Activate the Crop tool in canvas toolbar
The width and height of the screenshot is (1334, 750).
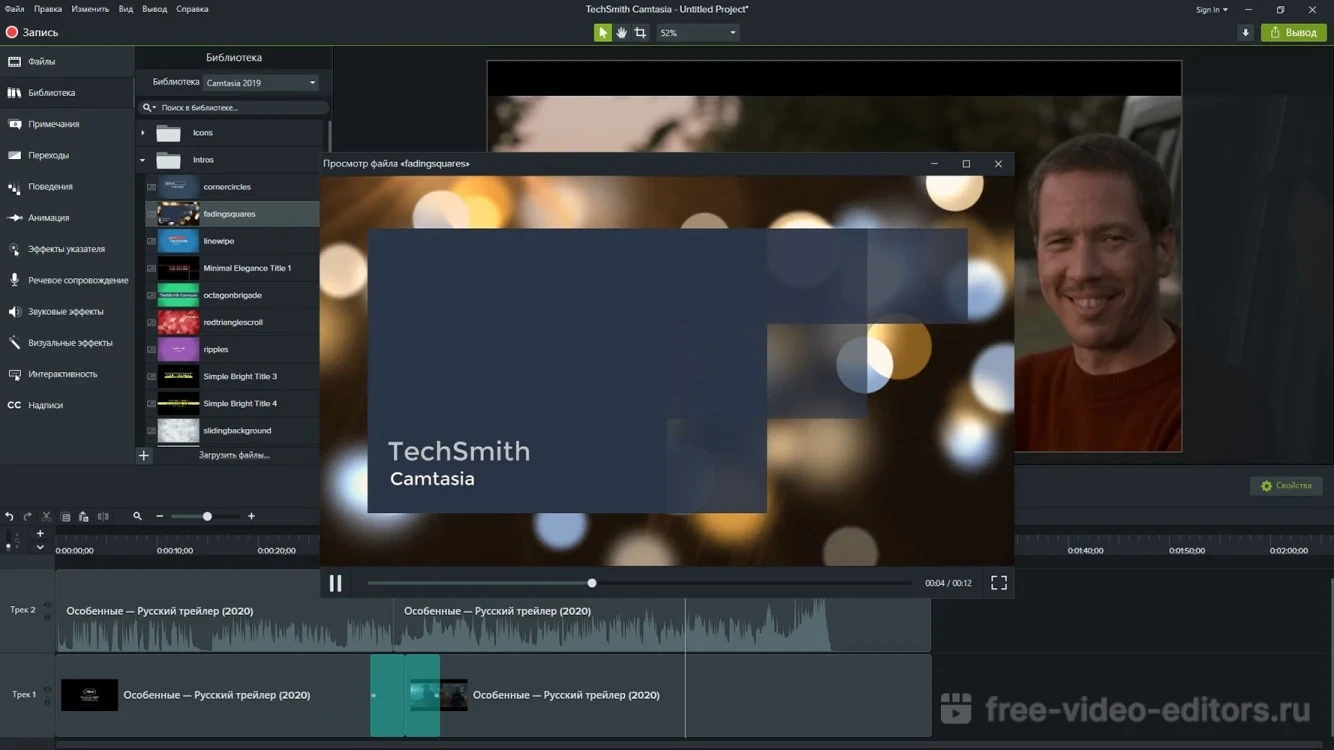coord(640,32)
